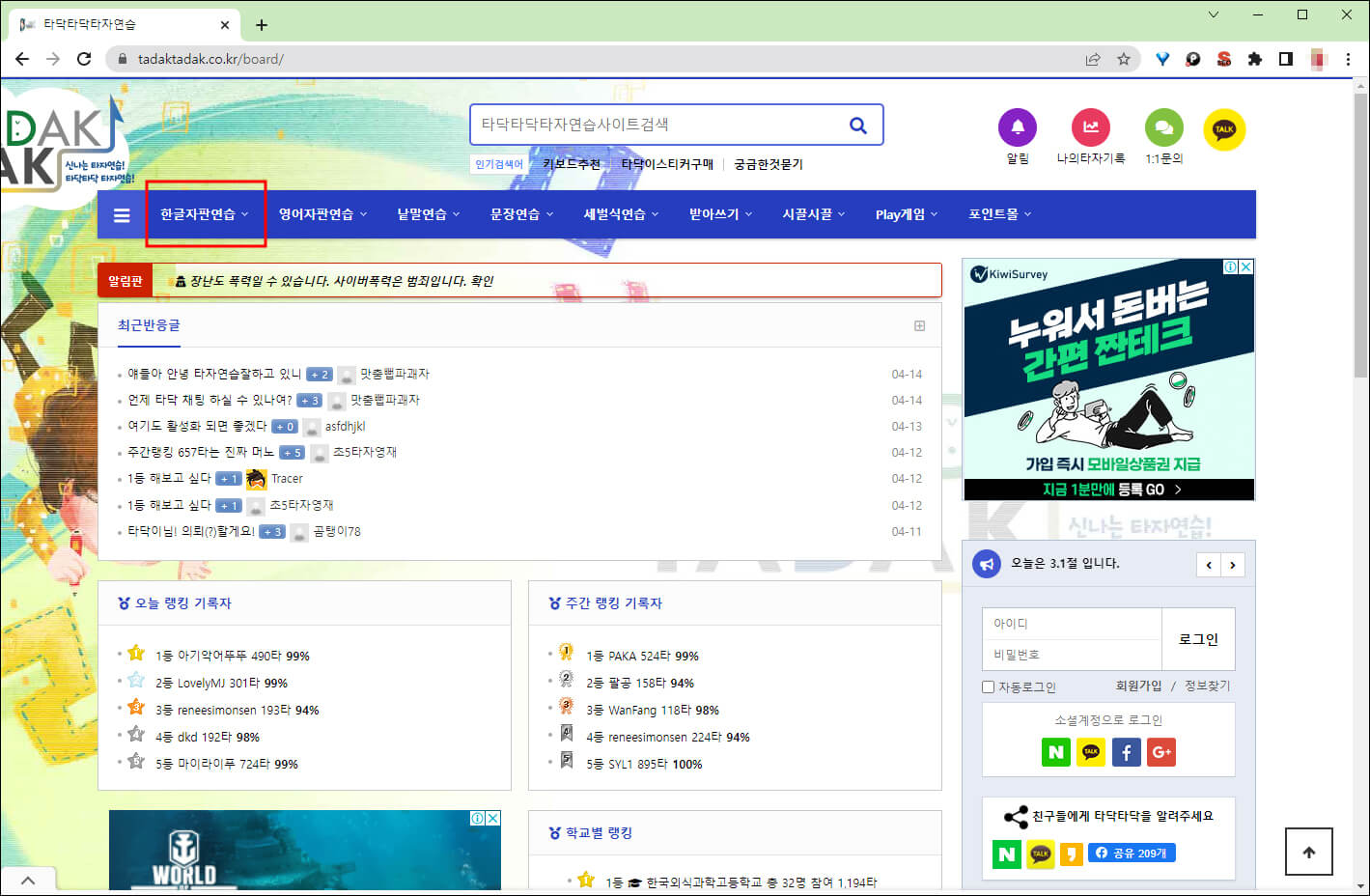Log in with the Naver social account icon
The image size is (1370, 896).
click(x=1056, y=752)
